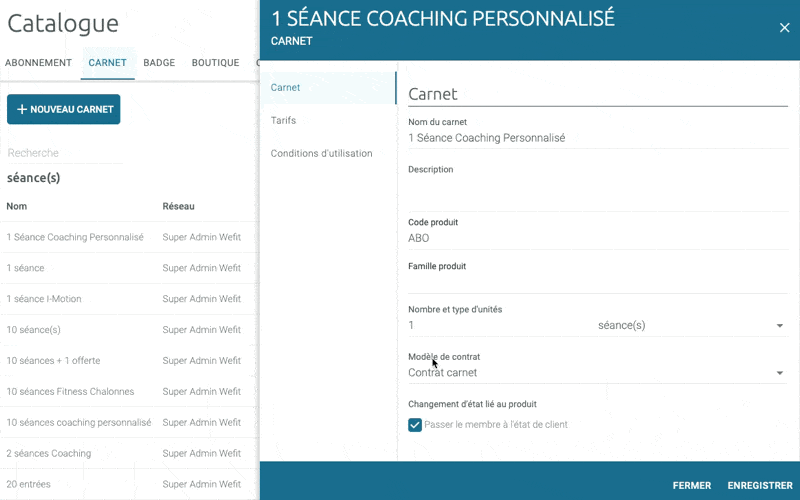
Task: Open the séance(s) unit type dropdown
Action: 692,326
